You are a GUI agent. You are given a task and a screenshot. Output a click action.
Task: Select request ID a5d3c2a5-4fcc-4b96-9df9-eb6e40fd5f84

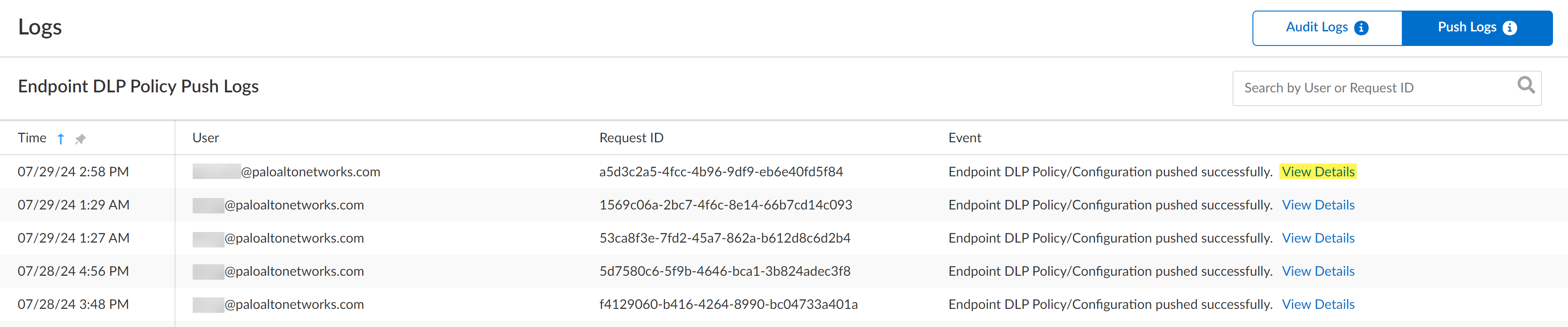click(721, 172)
